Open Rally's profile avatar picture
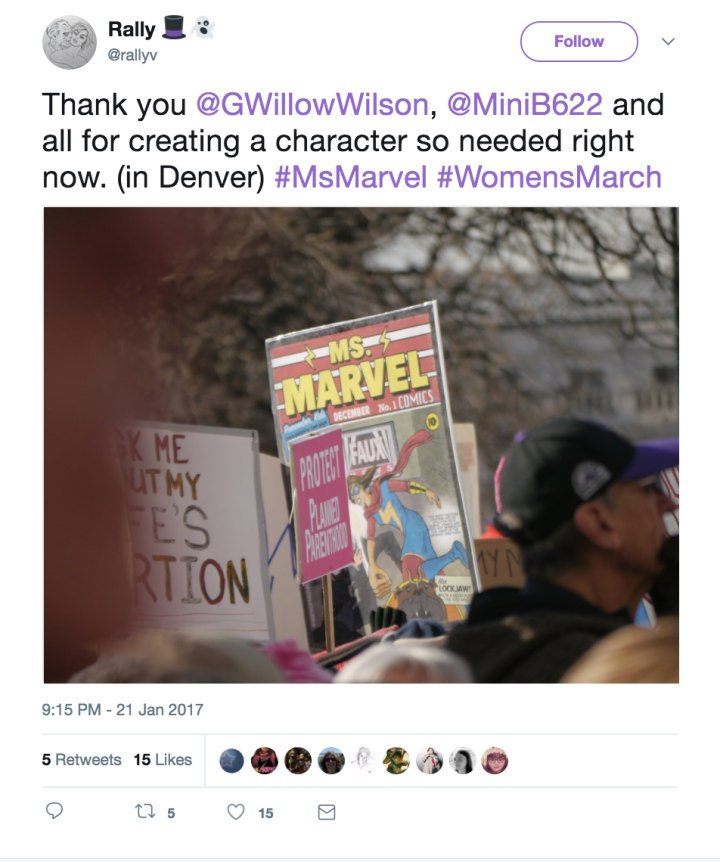Screen dimensions: 720x862 pos(69,42)
